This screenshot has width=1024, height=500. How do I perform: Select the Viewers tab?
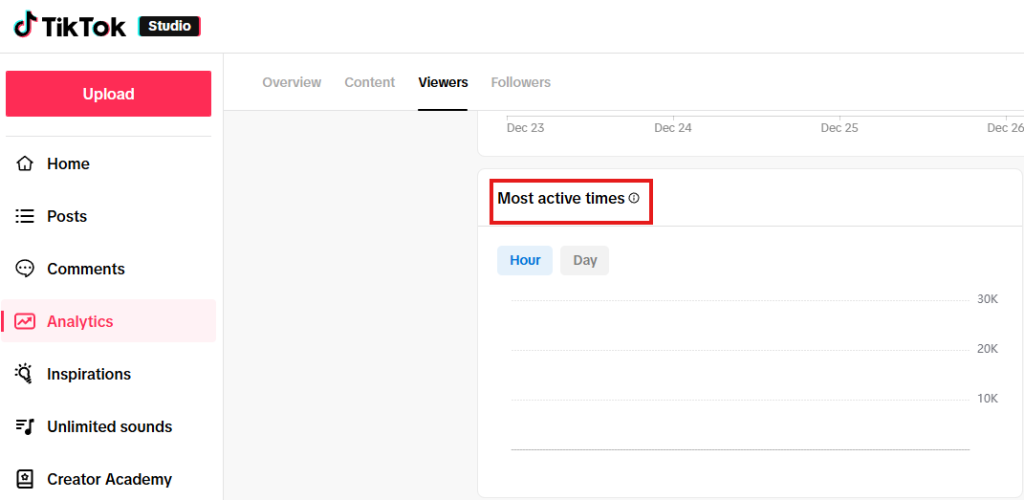[443, 82]
